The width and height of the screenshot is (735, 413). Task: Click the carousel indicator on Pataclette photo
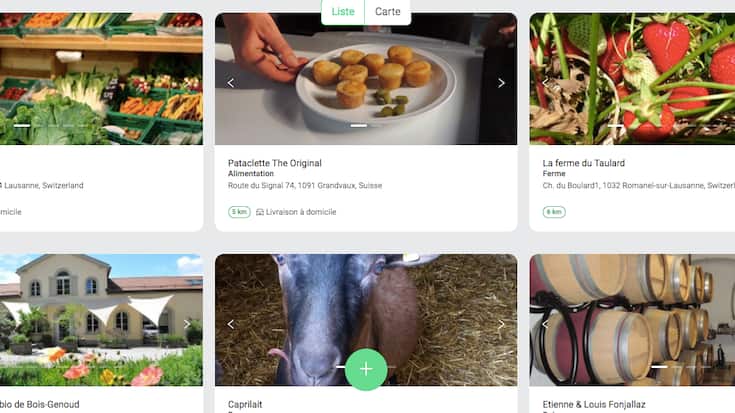point(359,126)
